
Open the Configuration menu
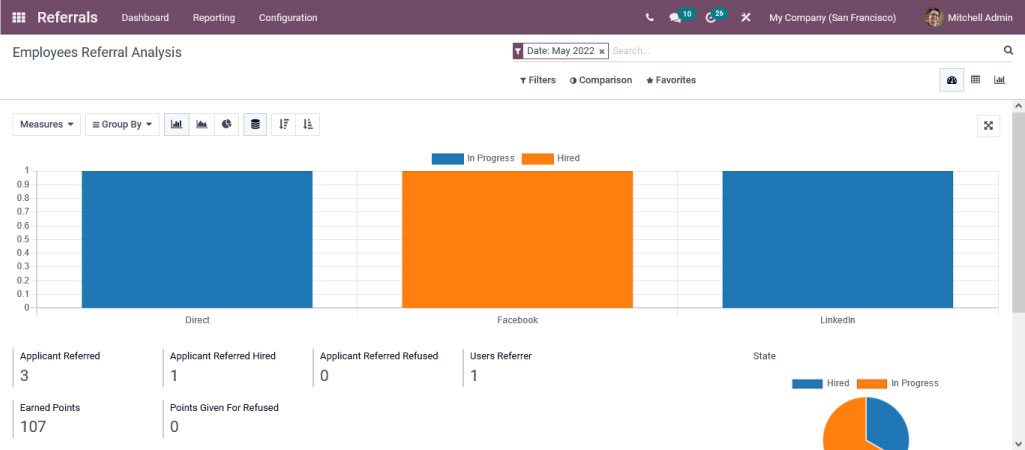288,18
